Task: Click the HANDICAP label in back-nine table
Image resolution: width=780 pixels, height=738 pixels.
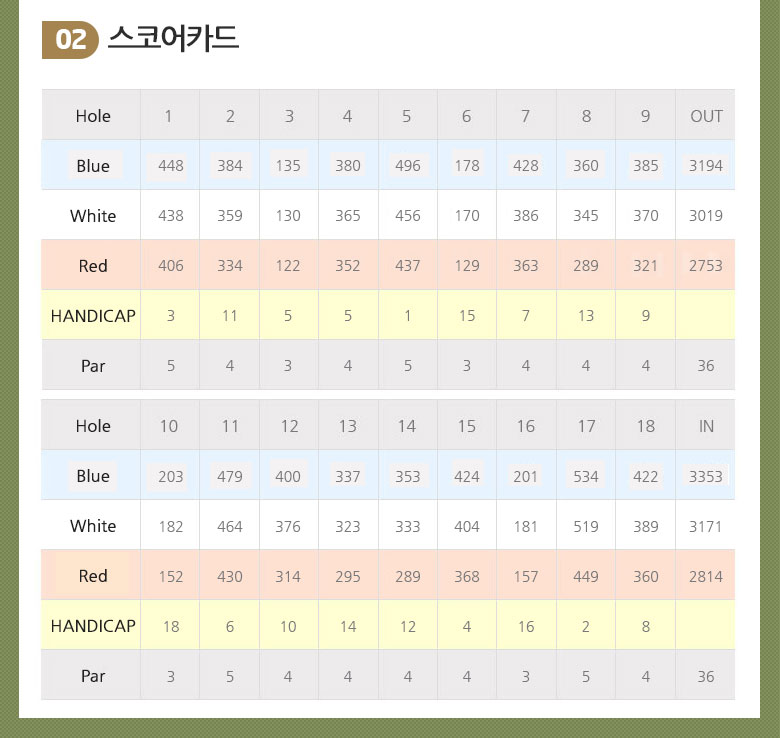Action: click(x=93, y=626)
